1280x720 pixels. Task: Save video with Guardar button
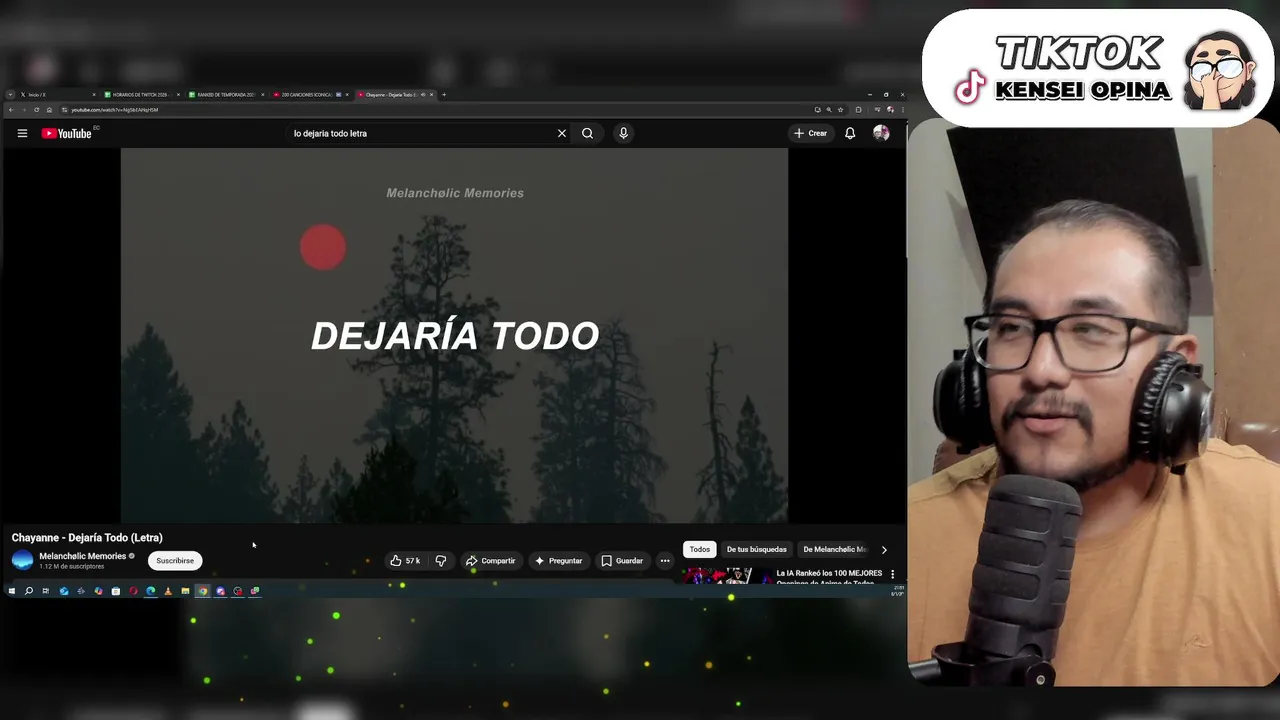pos(622,561)
